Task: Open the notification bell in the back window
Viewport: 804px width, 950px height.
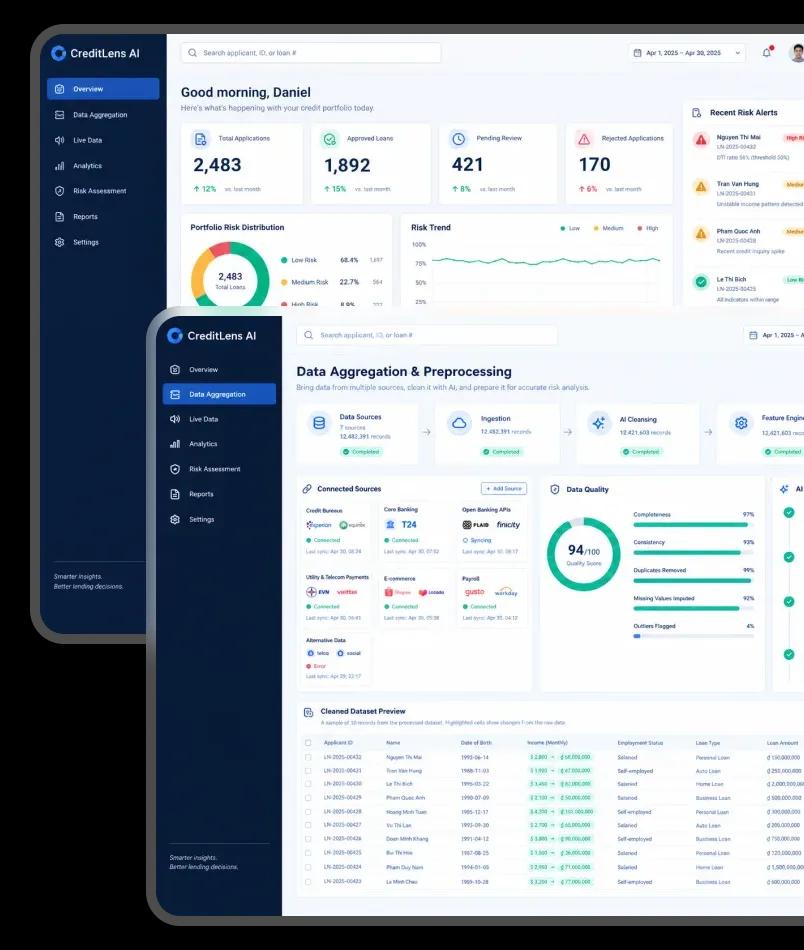Action: pos(766,53)
